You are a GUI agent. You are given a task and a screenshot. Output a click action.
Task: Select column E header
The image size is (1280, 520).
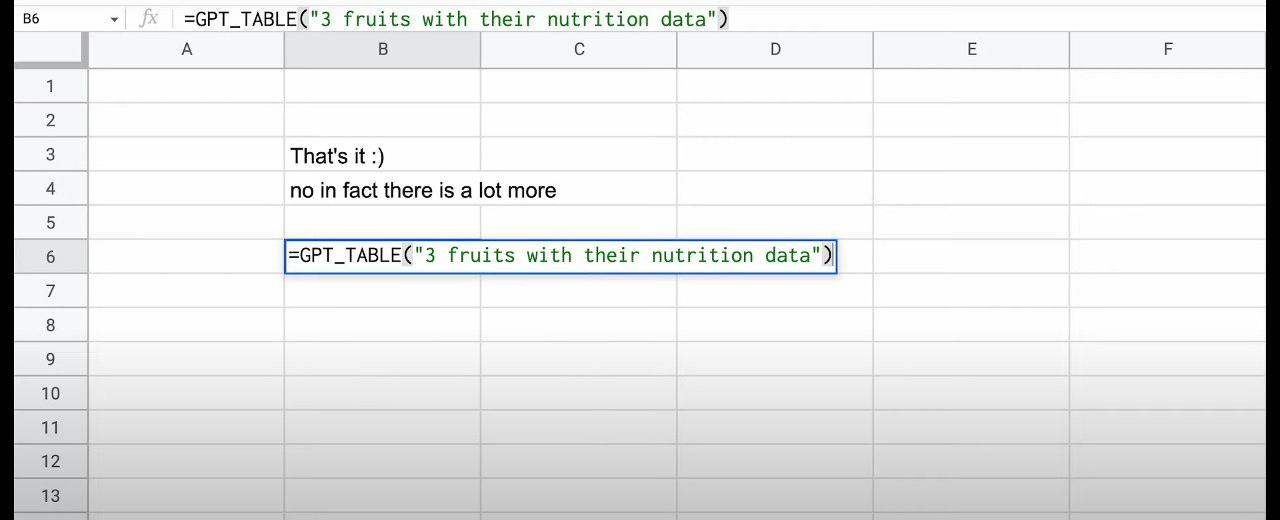pos(971,50)
